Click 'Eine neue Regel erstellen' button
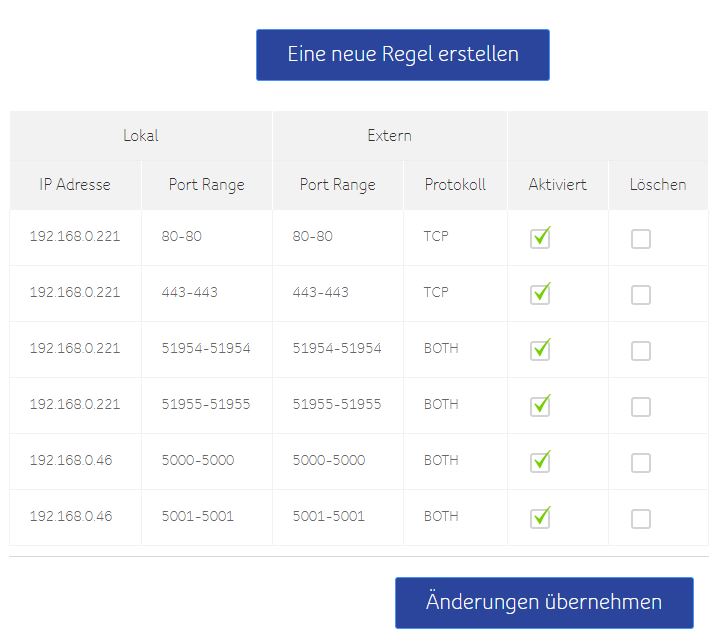 (402, 55)
